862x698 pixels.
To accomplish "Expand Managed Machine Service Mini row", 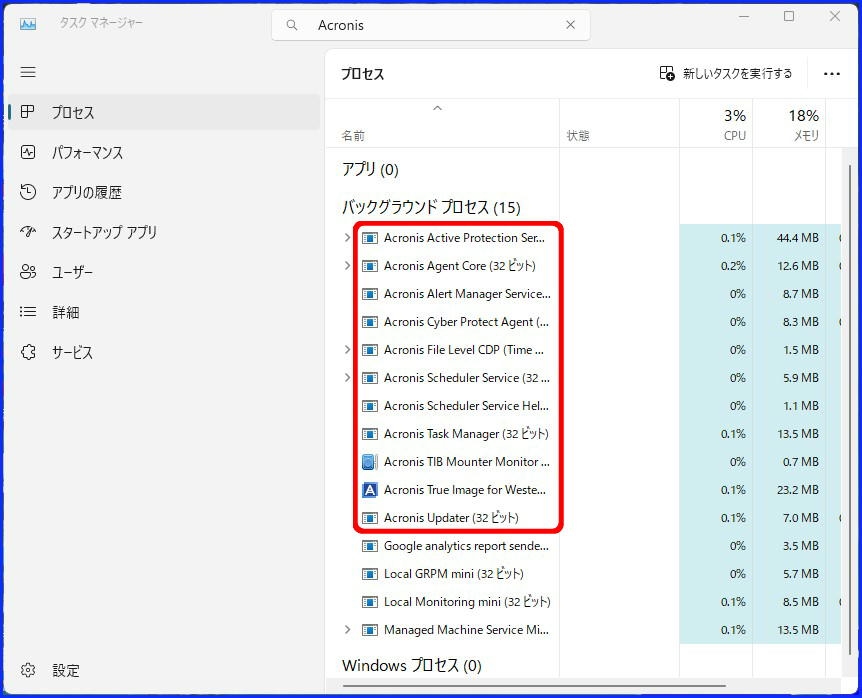I will (x=347, y=629).
